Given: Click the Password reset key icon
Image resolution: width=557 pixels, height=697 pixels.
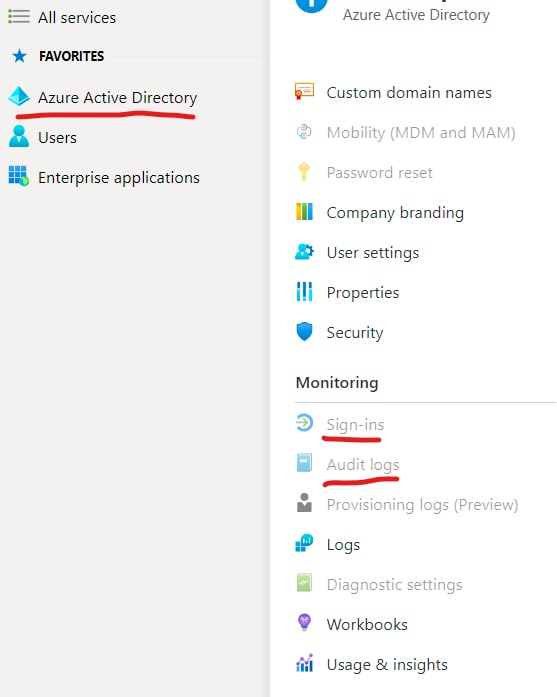Looking at the screenshot, I should tap(304, 172).
